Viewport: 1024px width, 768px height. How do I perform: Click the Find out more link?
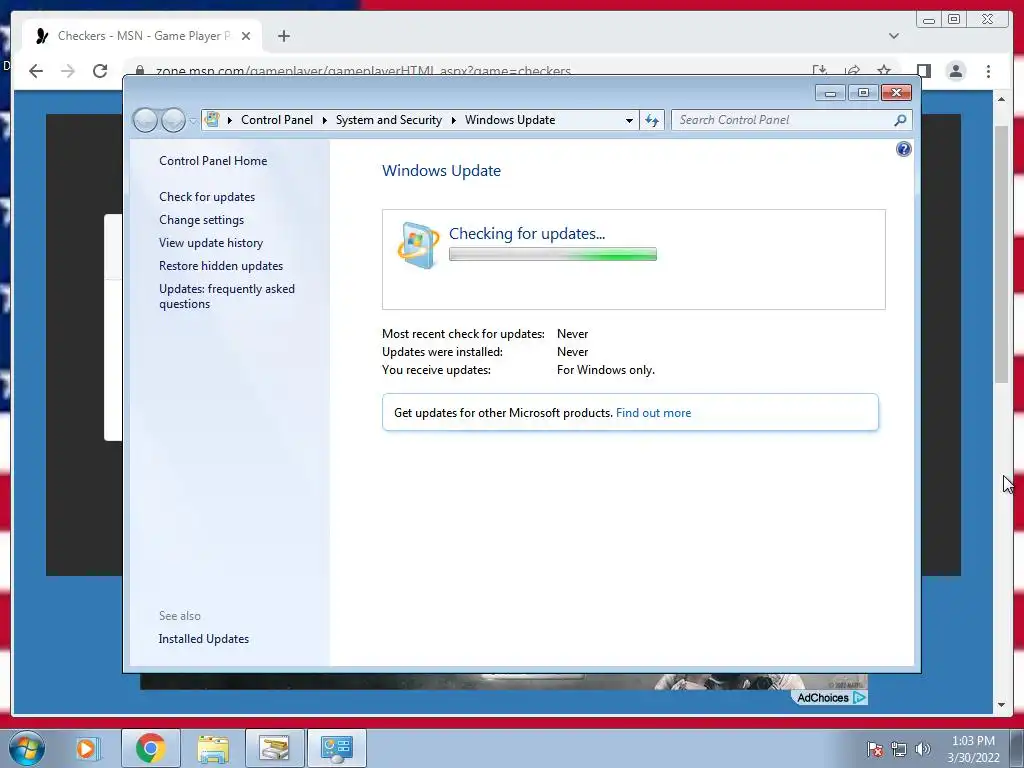tap(653, 413)
